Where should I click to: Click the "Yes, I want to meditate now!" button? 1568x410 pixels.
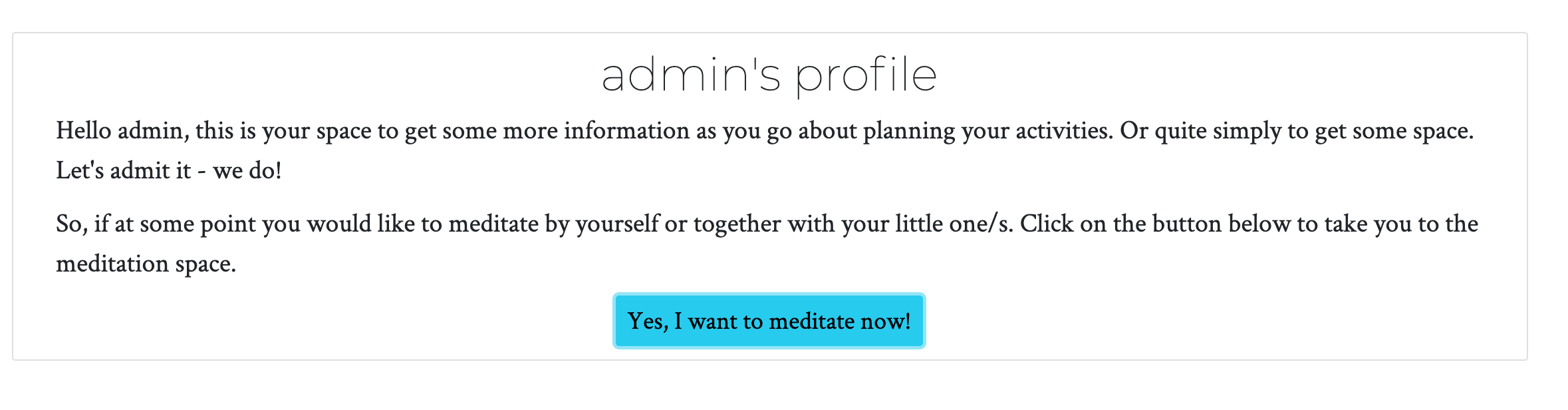click(x=769, y=321)
